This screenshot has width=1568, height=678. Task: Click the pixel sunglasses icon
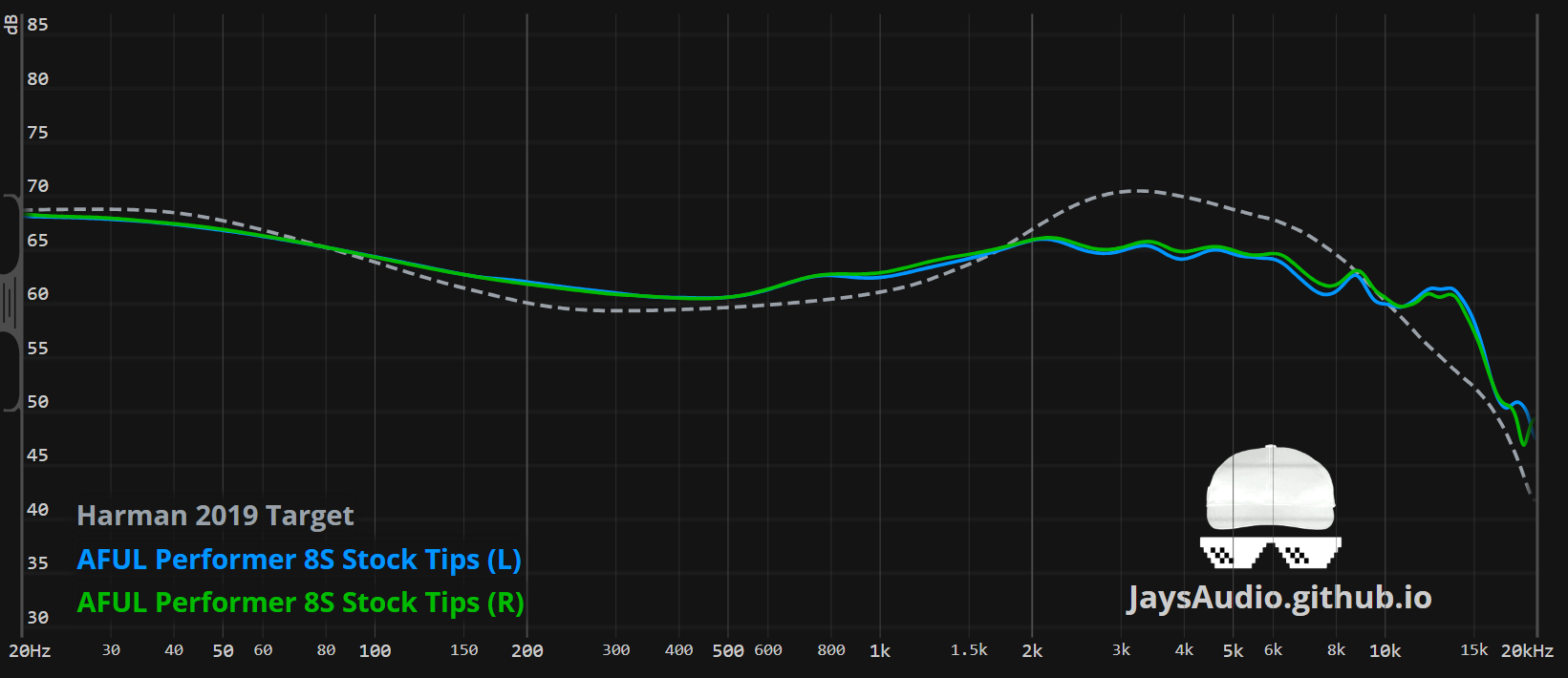(1270, 552)
